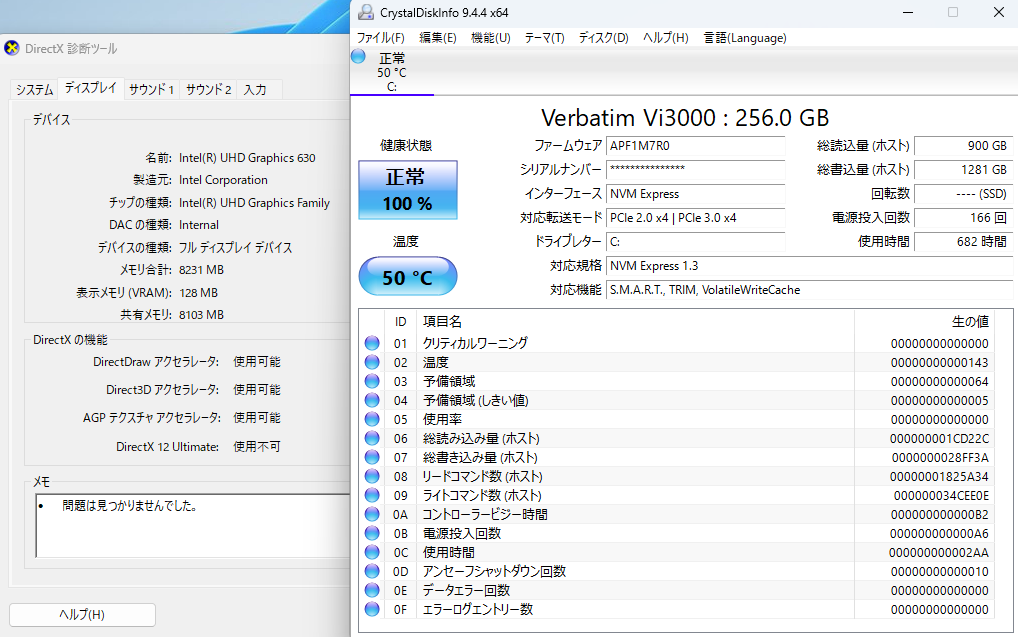Click the 正常 100 % health status button
The image size is (1018, 637).
point(408,190)
